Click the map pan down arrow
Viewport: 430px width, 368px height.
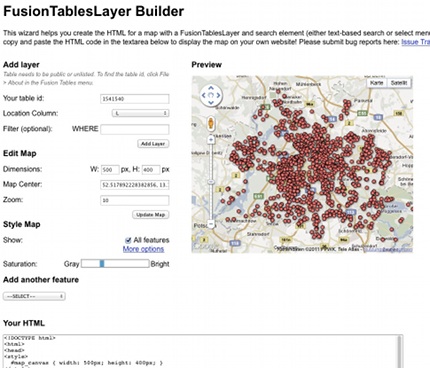[211, 102]
